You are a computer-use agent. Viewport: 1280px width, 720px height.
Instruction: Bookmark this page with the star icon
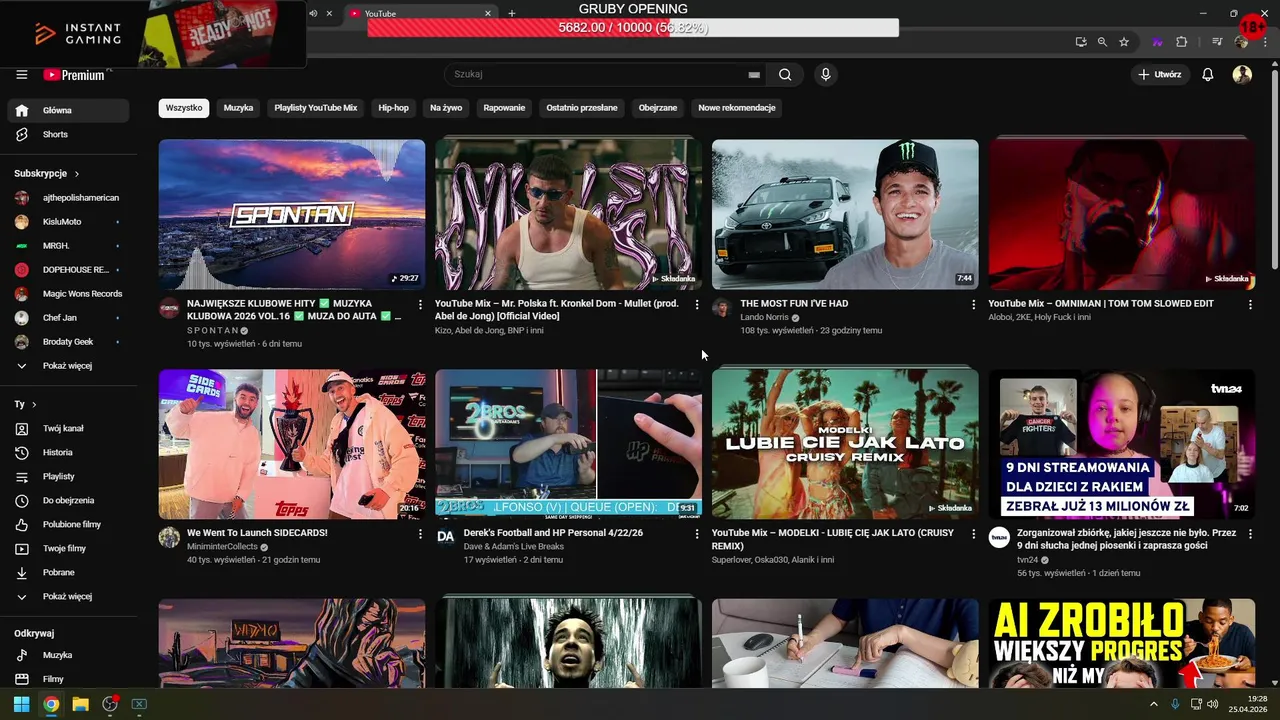pyautogui.click(x=1124, y=42)
